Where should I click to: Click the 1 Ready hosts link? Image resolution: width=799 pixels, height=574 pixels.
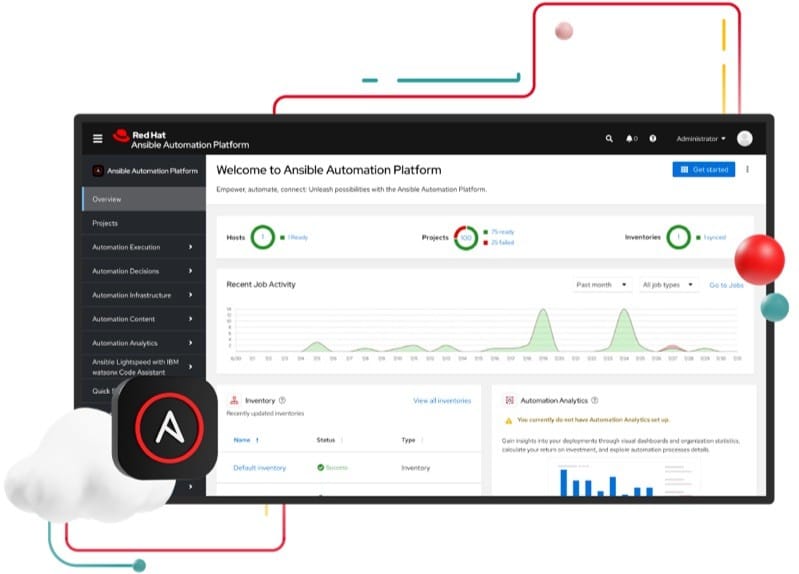pyautogui.click(x=298, y=237)
